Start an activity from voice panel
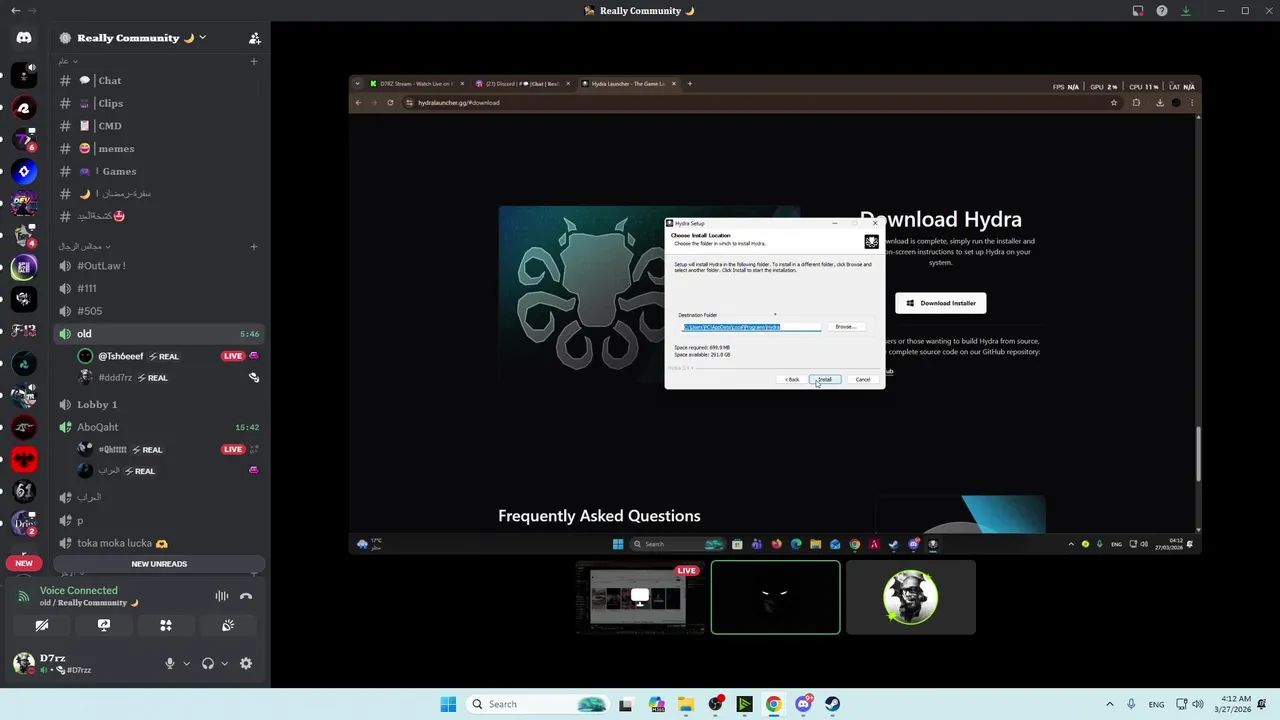The height and width of the screenshot is (720, 1280). (x=166, y=625)
